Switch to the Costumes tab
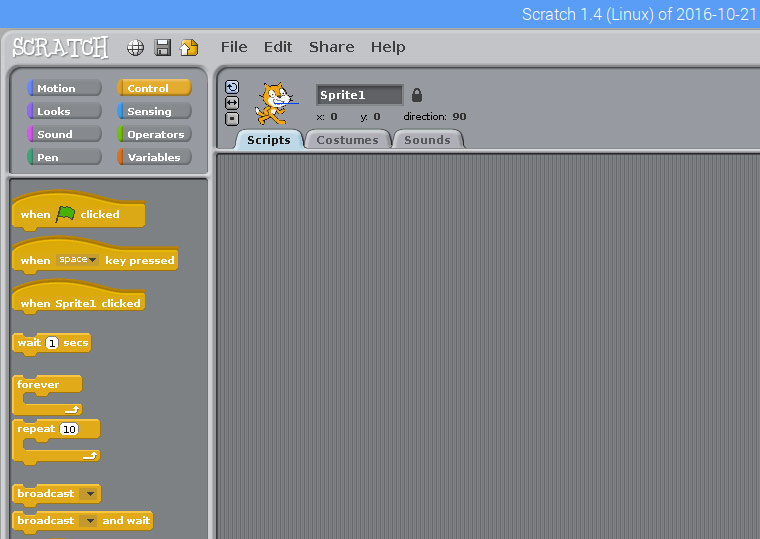 [x=347, y=140]
